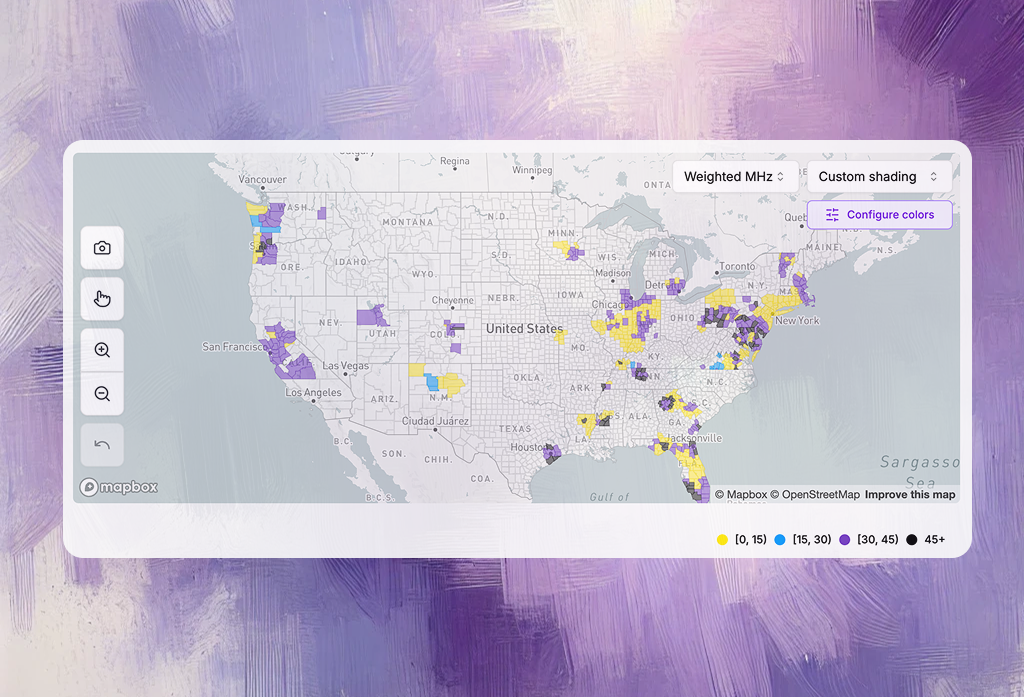The image size is (1024, 697).
Task: Zoom out using the magnifier minus tool
Action: click(x=102, y=393)
